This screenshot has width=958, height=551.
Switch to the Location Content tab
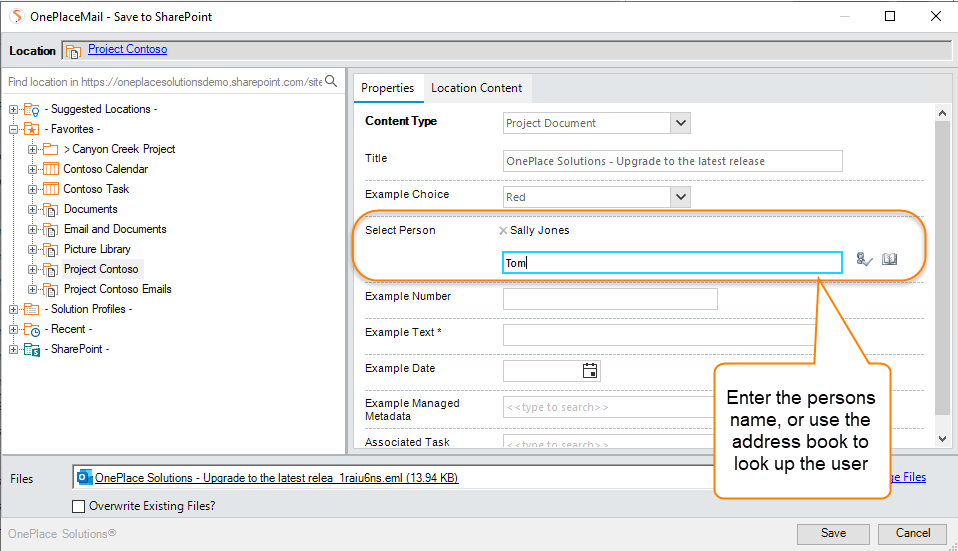pyautogui.click(x=476, y=88)
